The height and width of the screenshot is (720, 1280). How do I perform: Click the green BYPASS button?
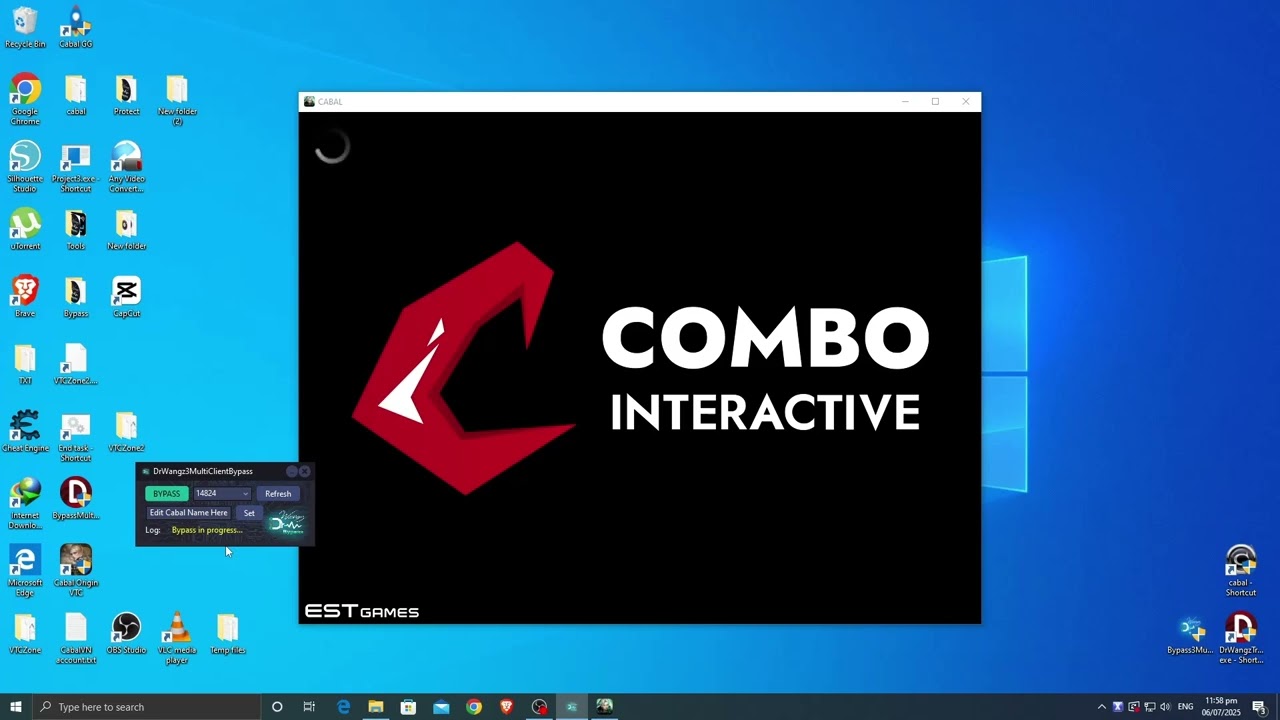[x=166, y=494]
